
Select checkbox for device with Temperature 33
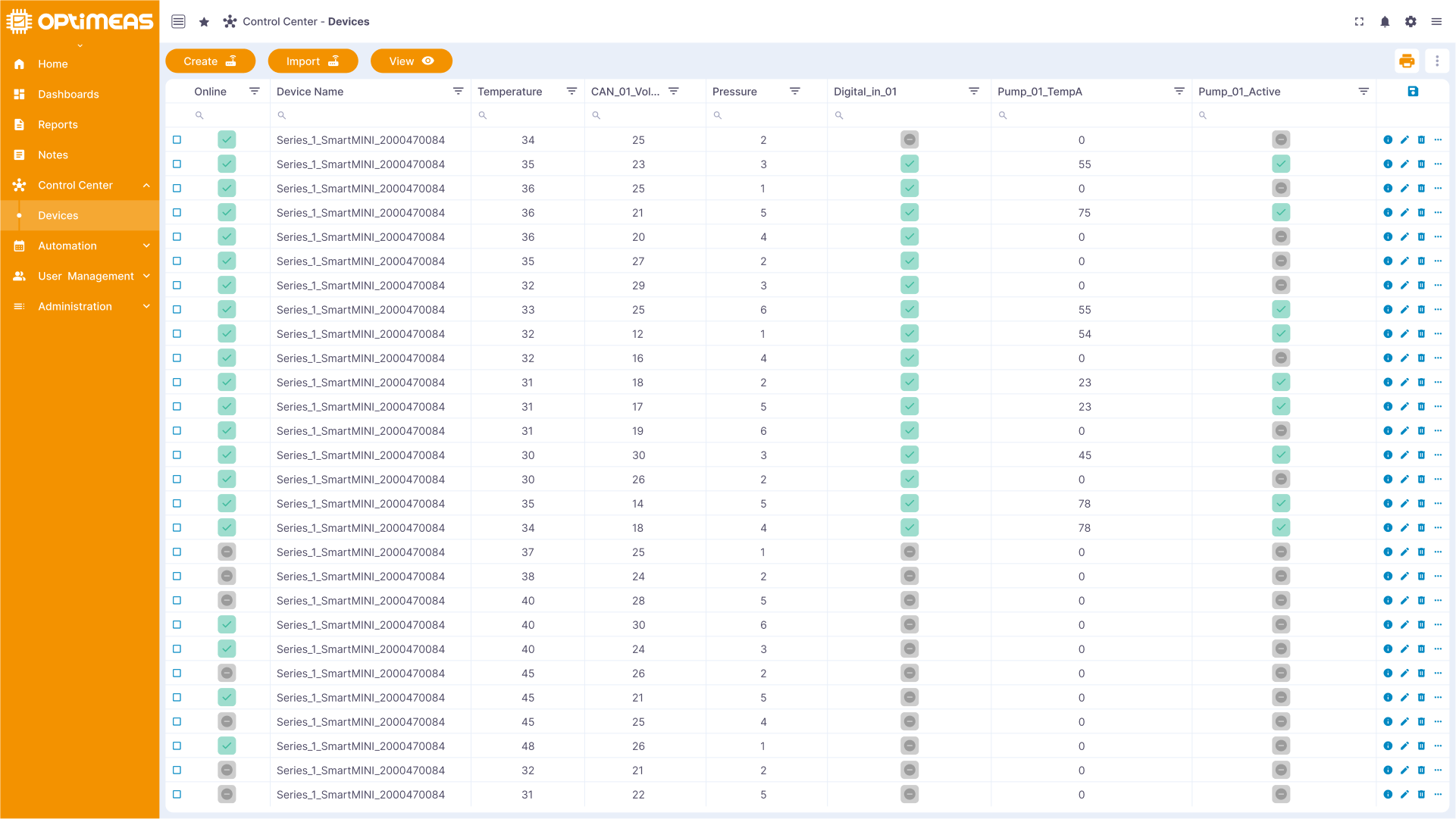pyautogui.click(x=177, y=310)
